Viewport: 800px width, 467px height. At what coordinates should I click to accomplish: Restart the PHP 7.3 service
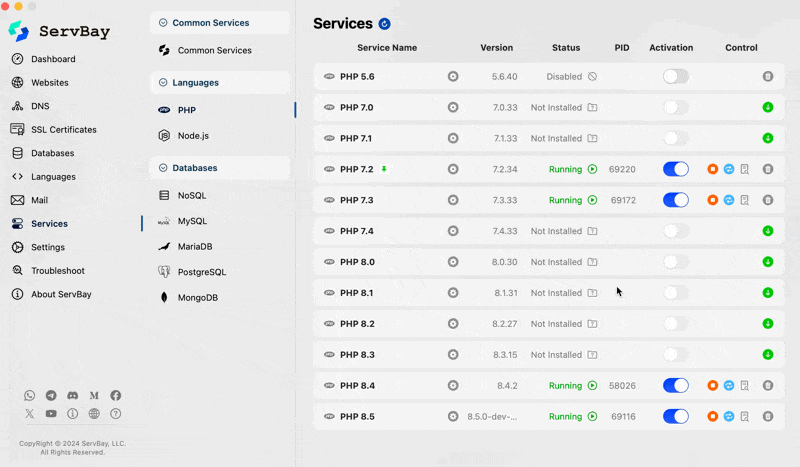(729, 200)
